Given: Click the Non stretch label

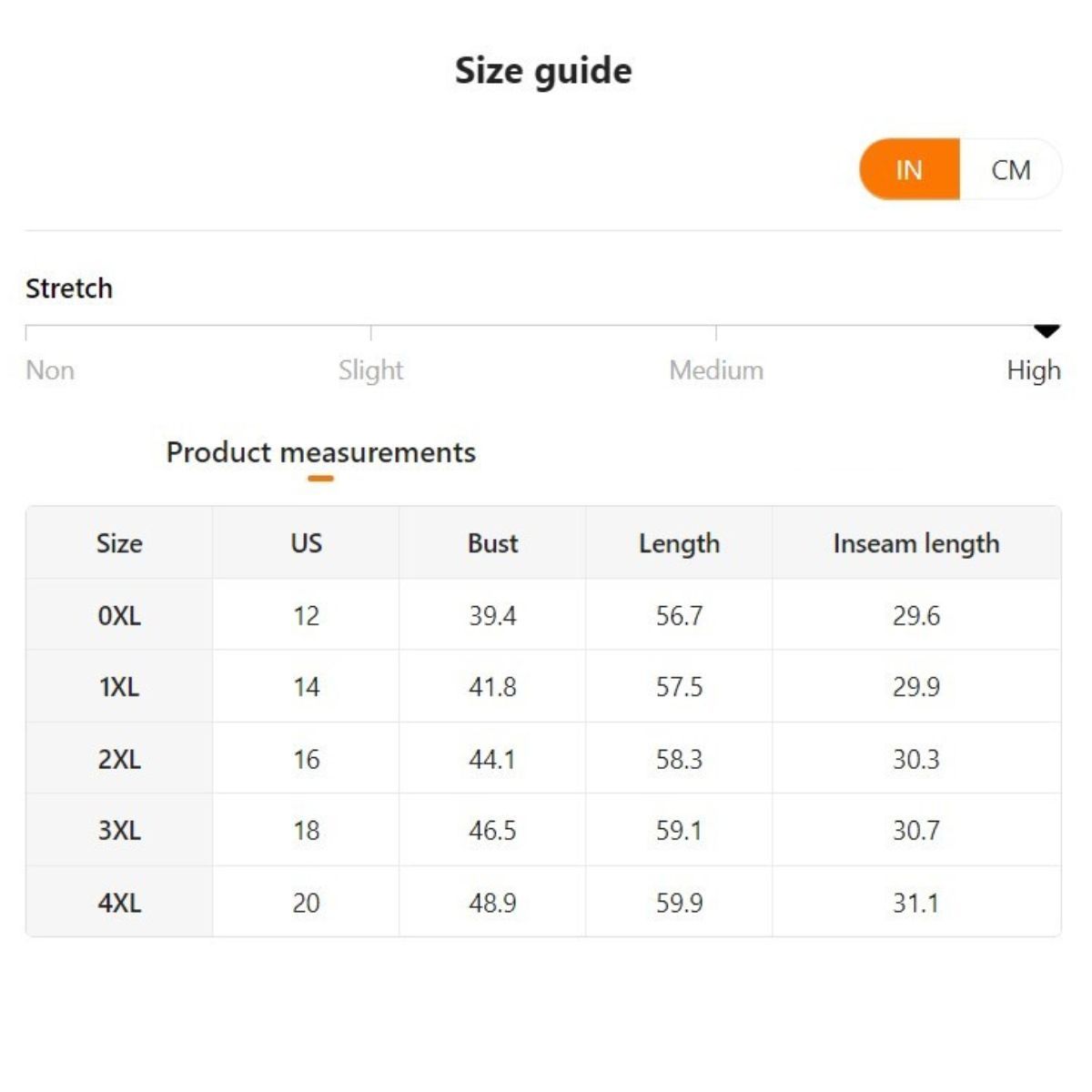Looking at the screenshot, I should coord(50,370).
